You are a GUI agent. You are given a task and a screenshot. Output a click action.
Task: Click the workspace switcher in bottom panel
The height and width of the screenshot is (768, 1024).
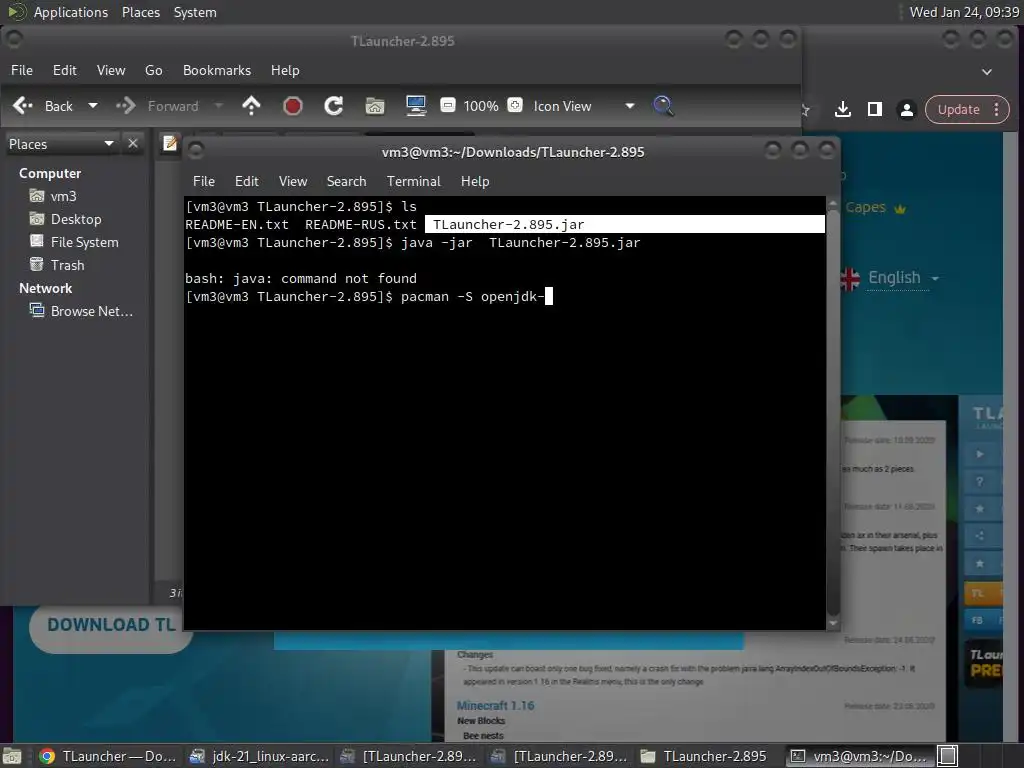pyautogui.click(x=948, y=756)
